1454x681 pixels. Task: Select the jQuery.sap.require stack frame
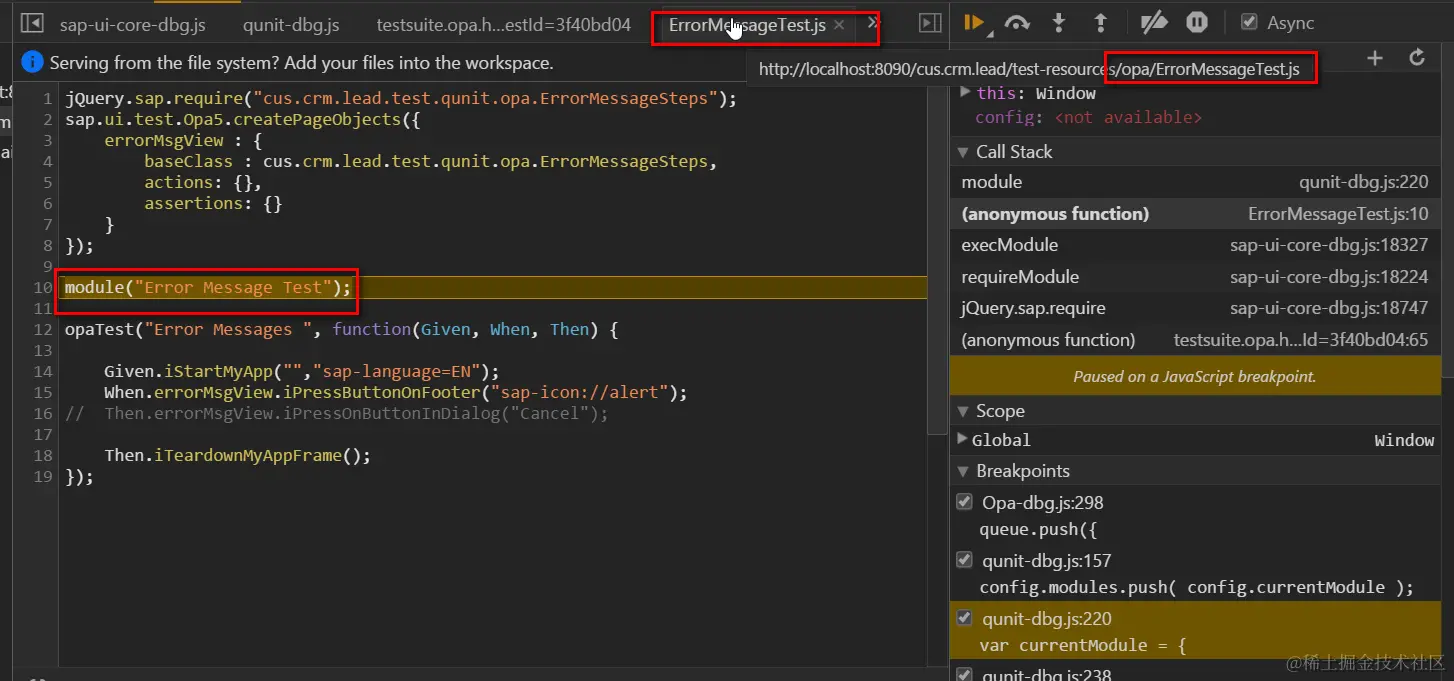coord(1195,308)
